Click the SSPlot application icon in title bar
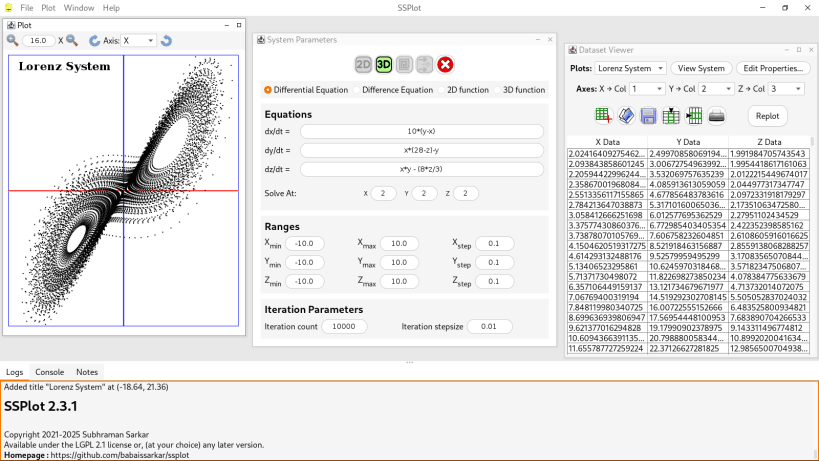The height and width of the screenshot is (461, 819). click(8, 8)
